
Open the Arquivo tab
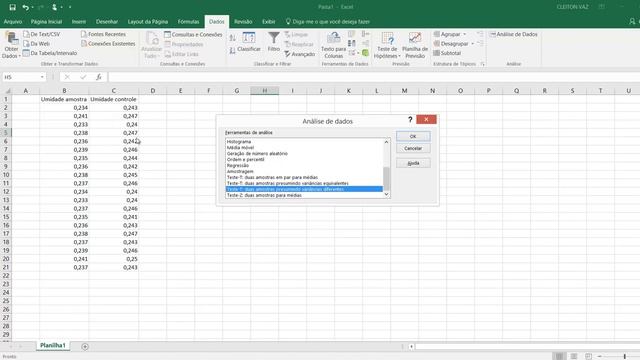[x=13, y=22]
